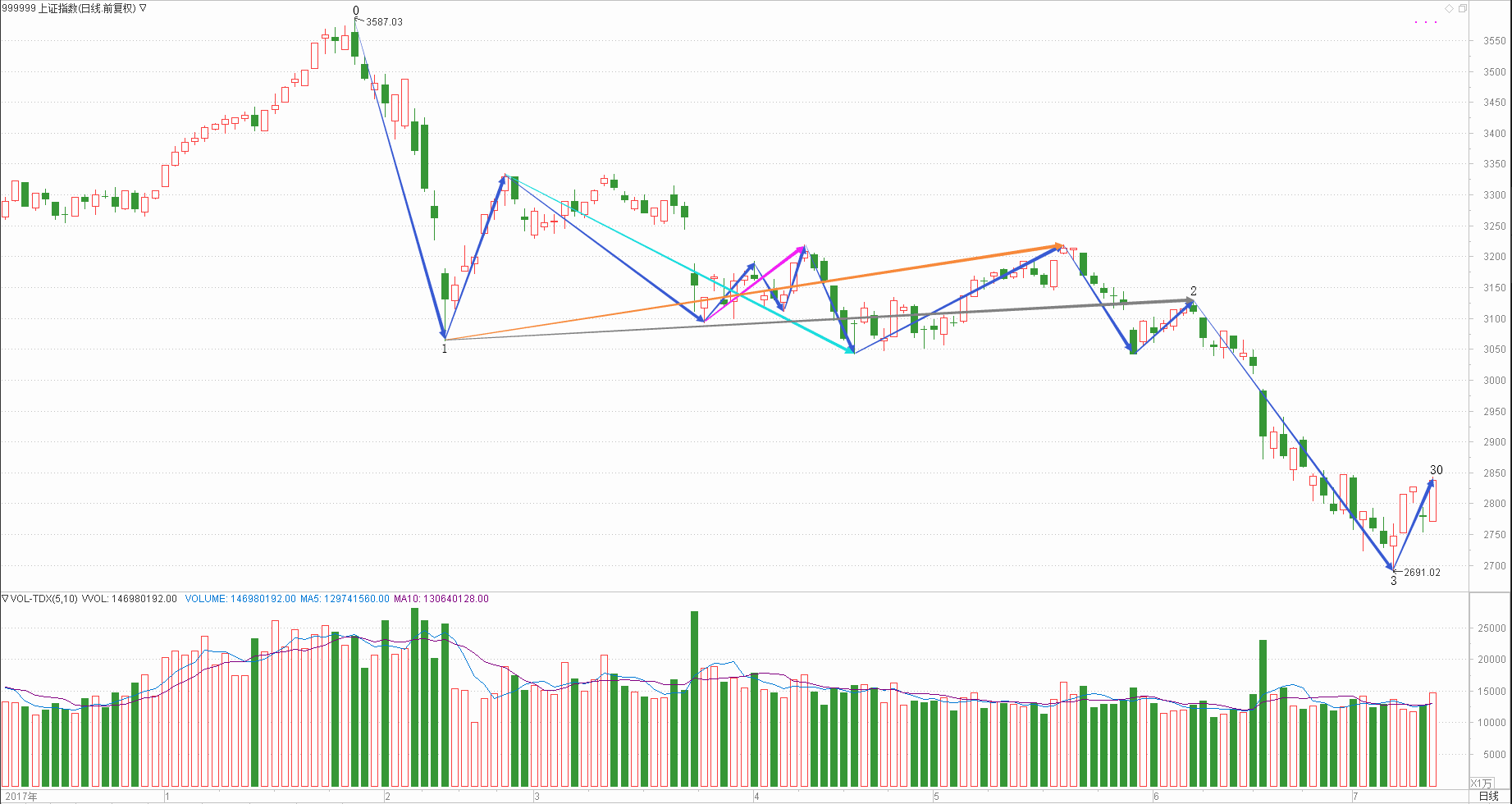Select wave marker labeled 30
Image resolution: width=1512 pixels, height=804 pixels.
click(x=1437, y=470)
